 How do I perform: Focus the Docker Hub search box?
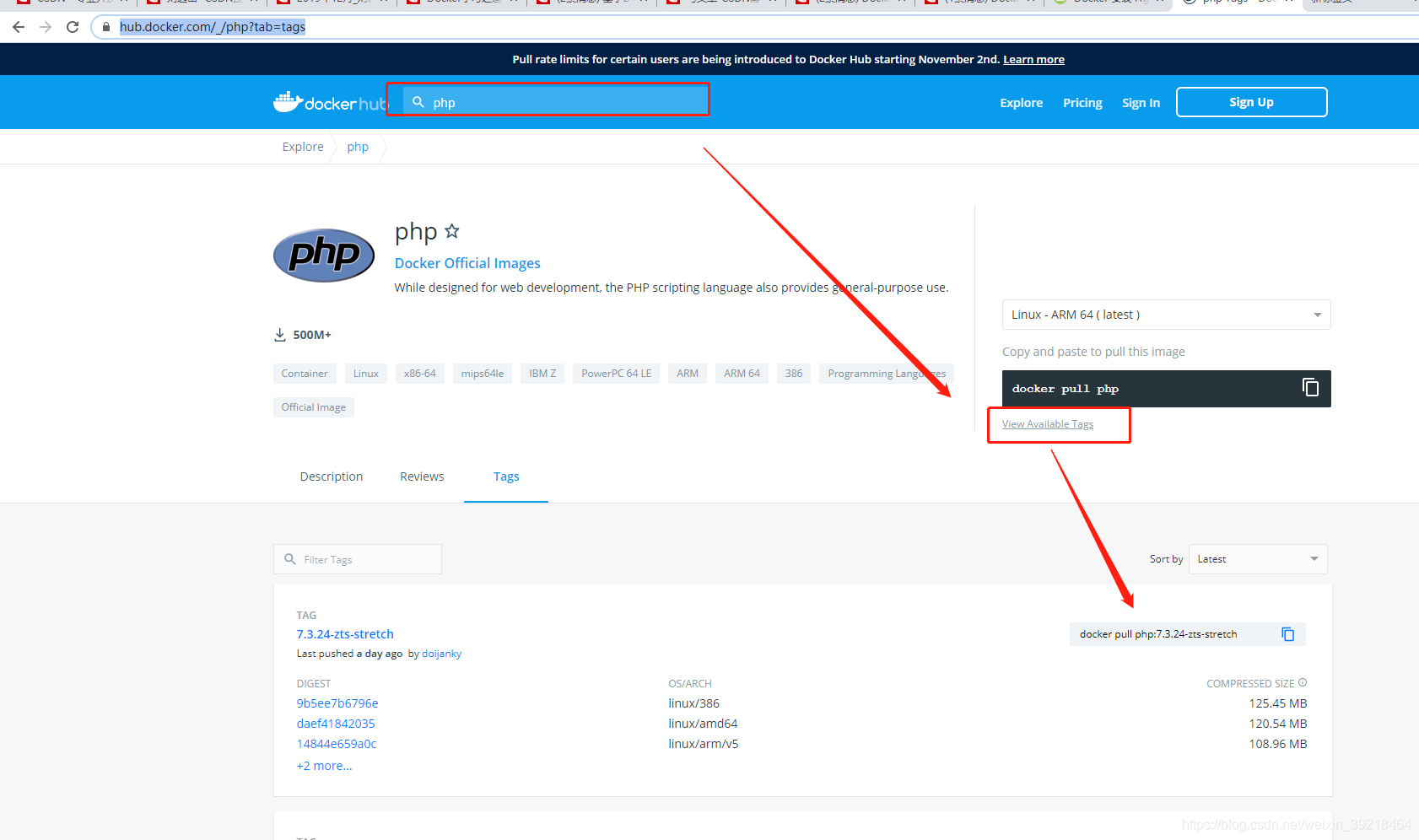click(557, 102)
